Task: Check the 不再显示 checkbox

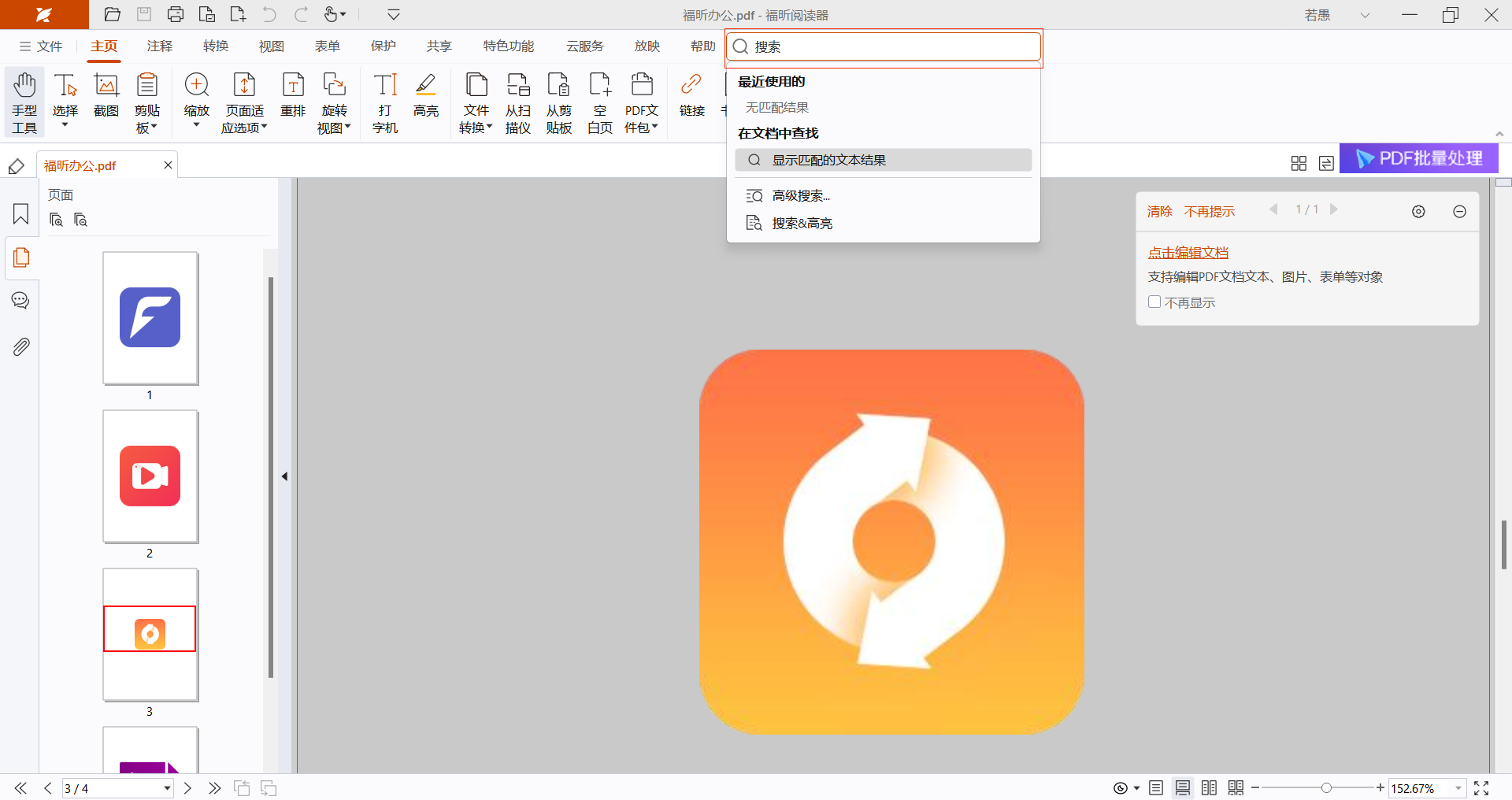Action: [1154, 302]
